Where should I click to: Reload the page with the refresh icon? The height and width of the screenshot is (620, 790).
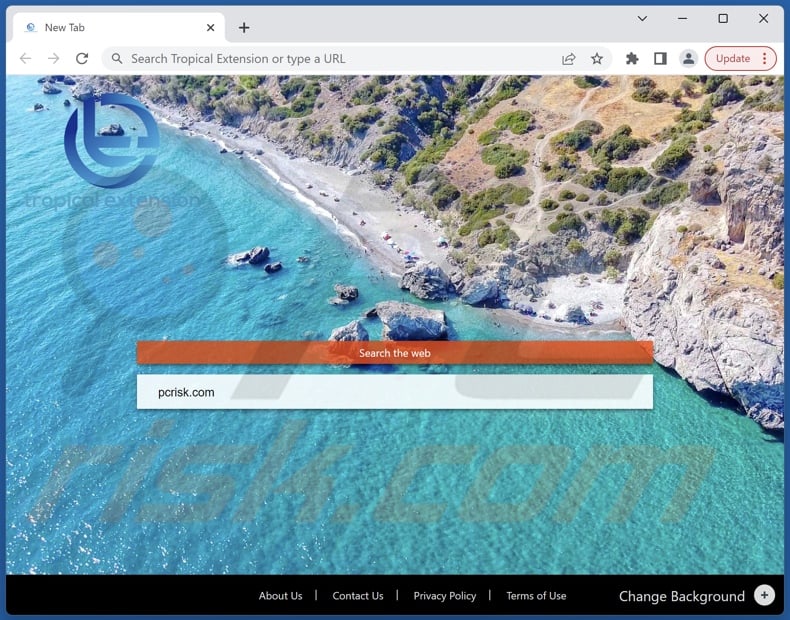click(82, 58)
